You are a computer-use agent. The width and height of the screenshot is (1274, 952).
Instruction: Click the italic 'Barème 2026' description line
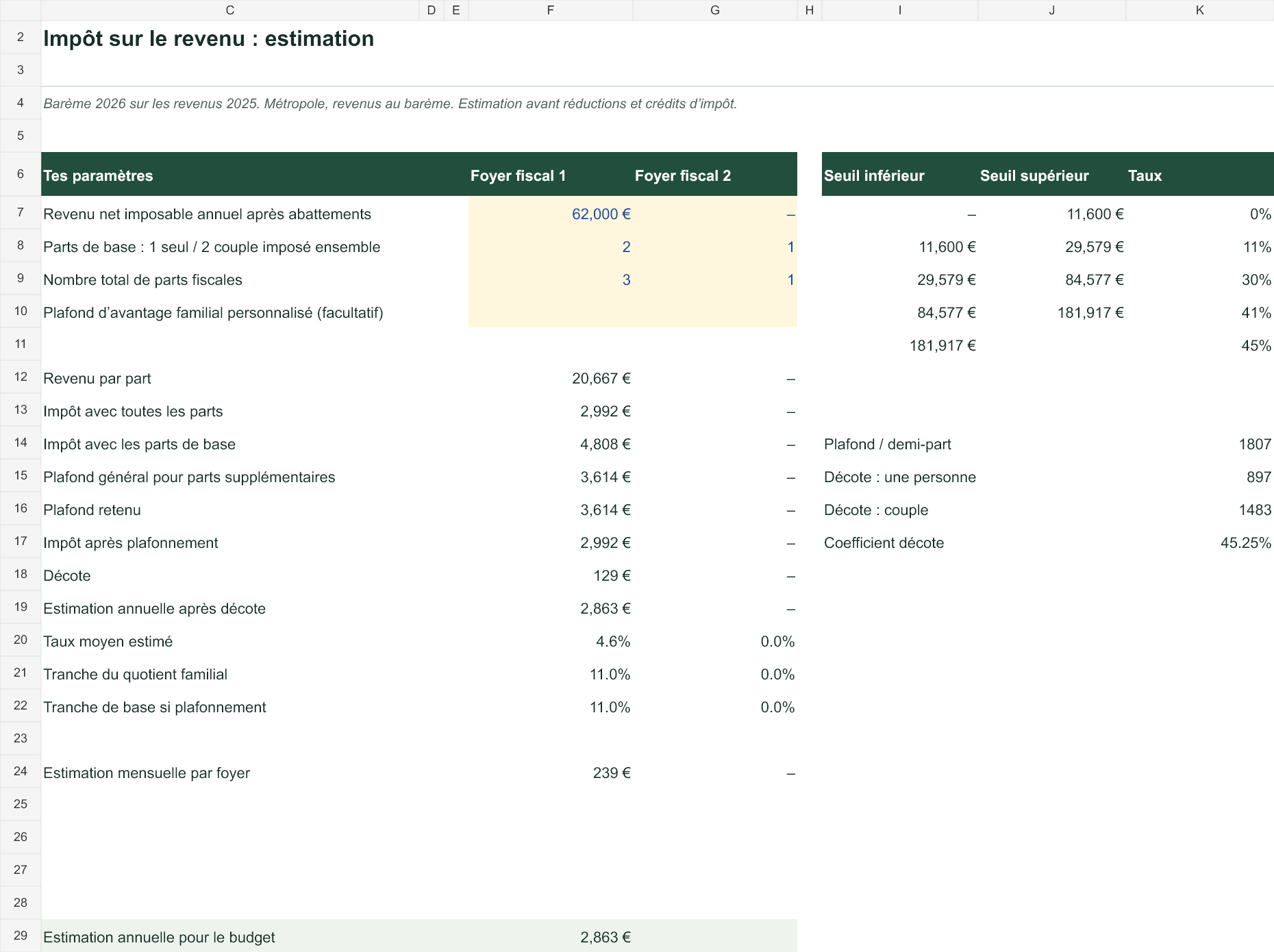tap(390, 104)
